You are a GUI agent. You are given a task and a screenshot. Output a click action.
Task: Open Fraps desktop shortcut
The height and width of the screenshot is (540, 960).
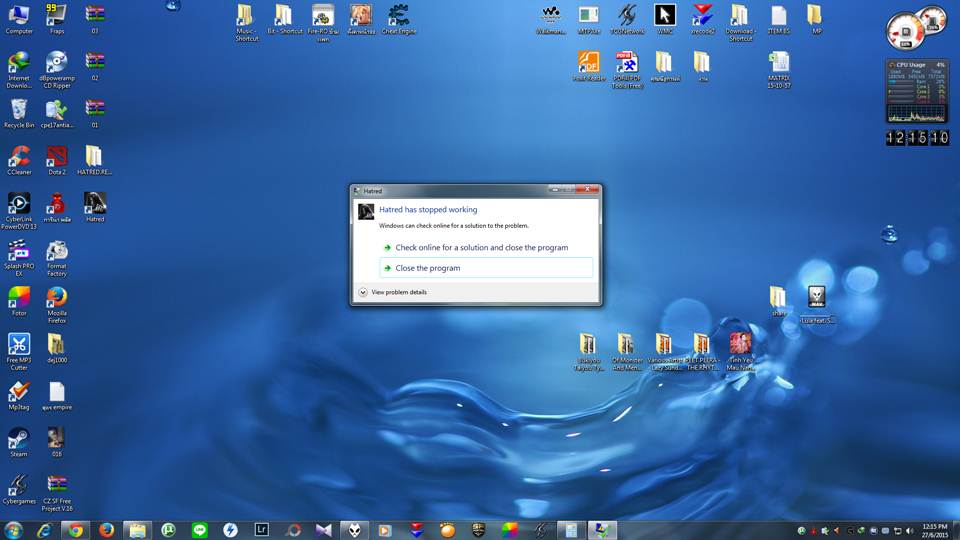pos(57,19)
